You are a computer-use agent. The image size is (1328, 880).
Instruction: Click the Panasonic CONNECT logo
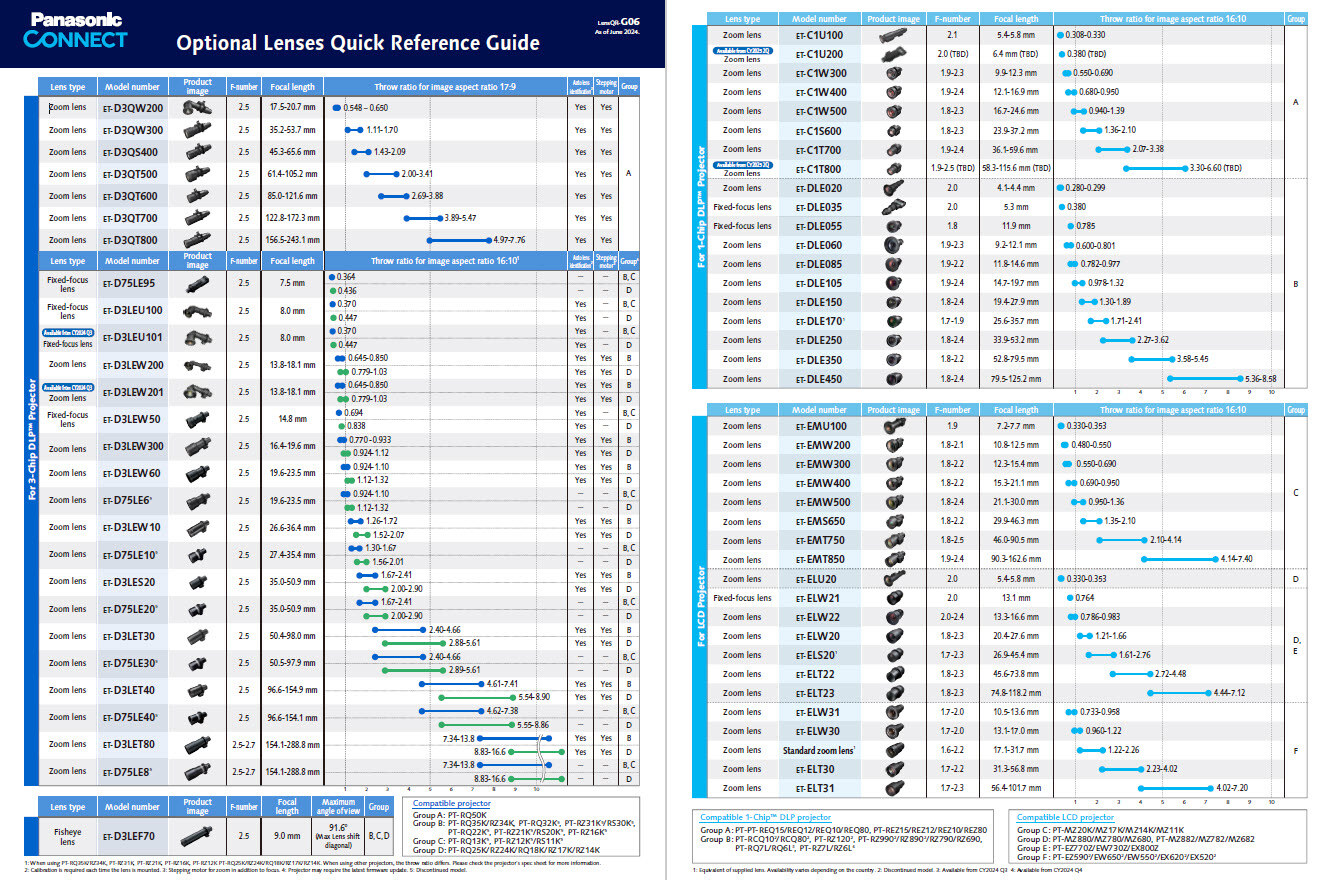77,31
